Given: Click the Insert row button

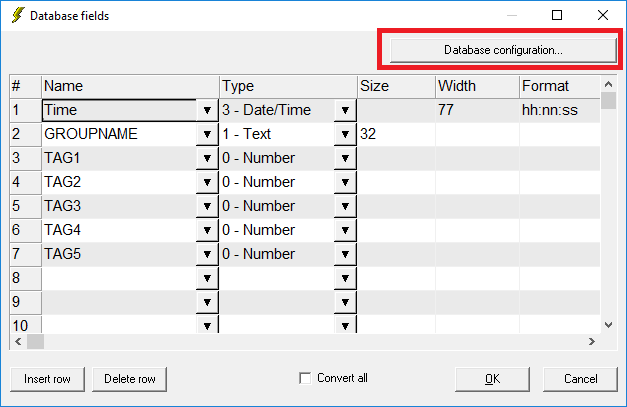Looking at the screenshot, I should pos(47,379).
